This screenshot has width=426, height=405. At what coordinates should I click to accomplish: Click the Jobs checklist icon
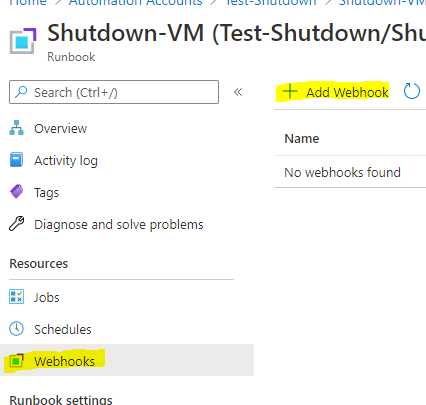pos(16,296)
